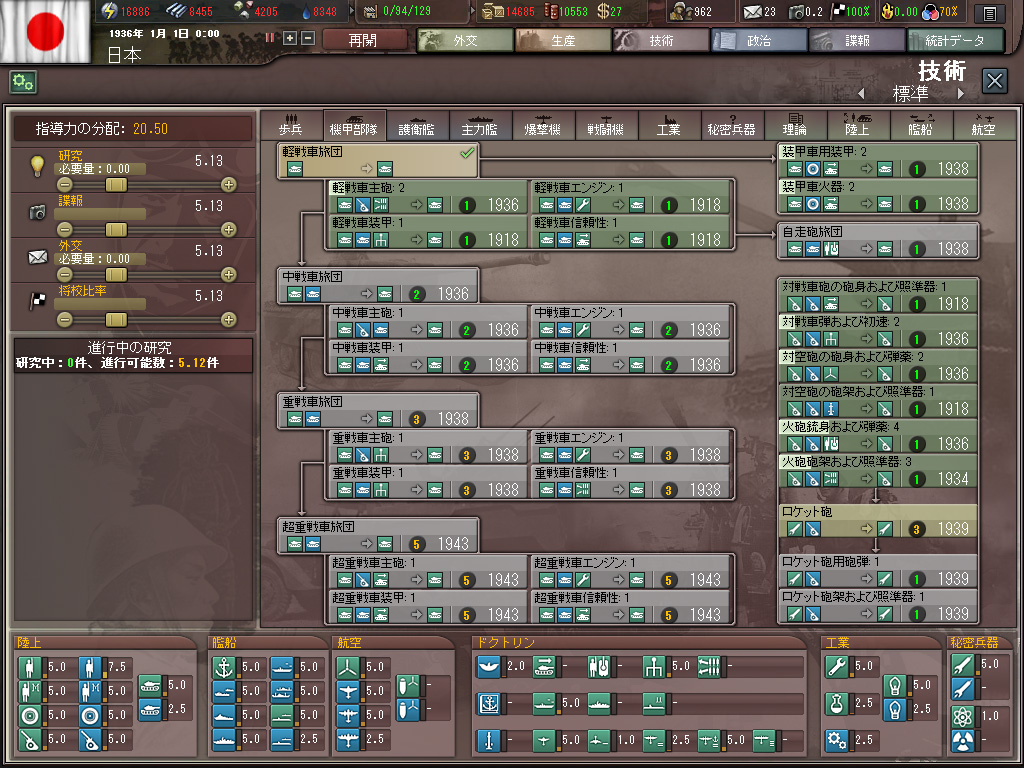
Task: Click the camera icon beside 諜報
Action: pos(38,211)
